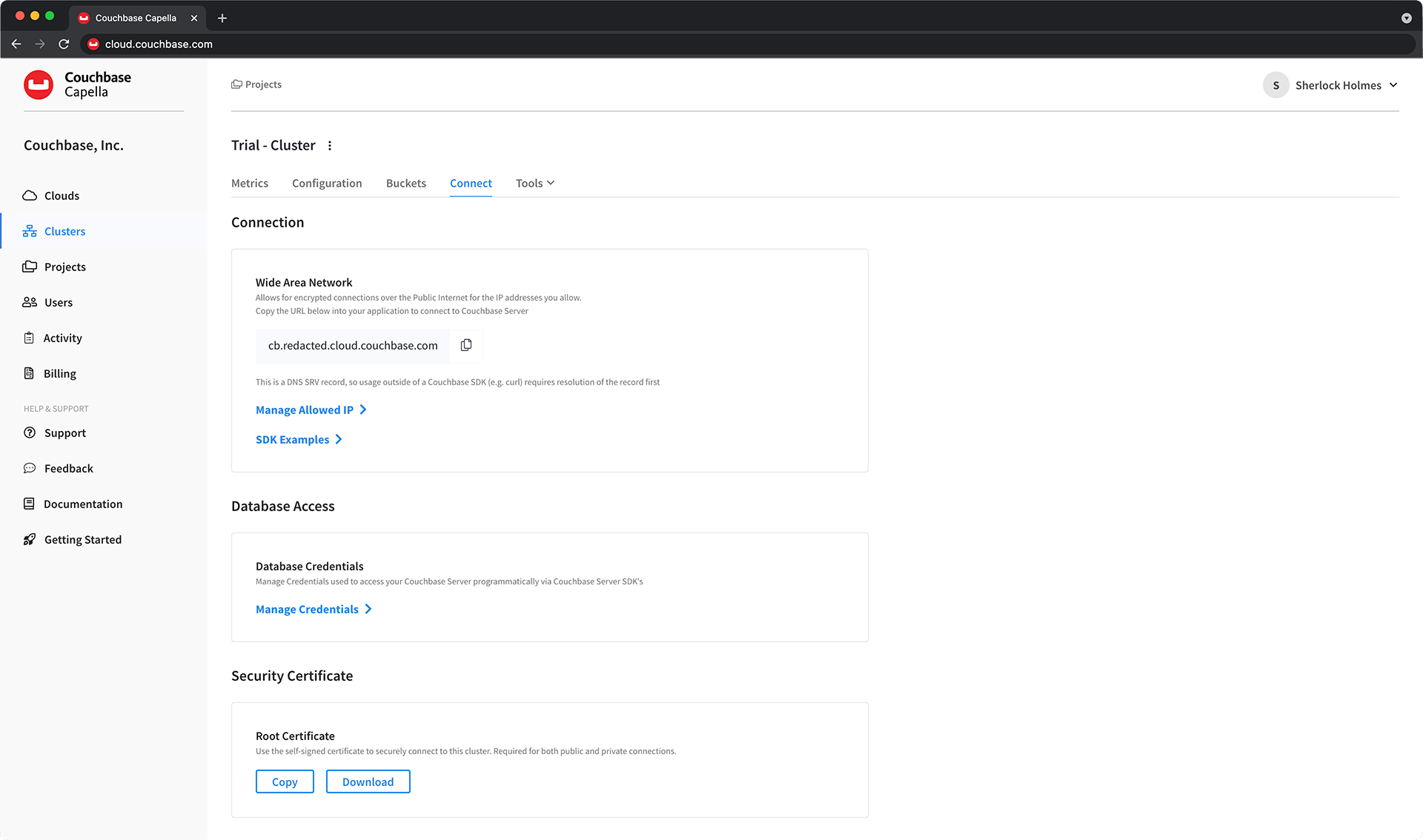Click the browser address bar cloud.couchbase.com

point(159,44)
